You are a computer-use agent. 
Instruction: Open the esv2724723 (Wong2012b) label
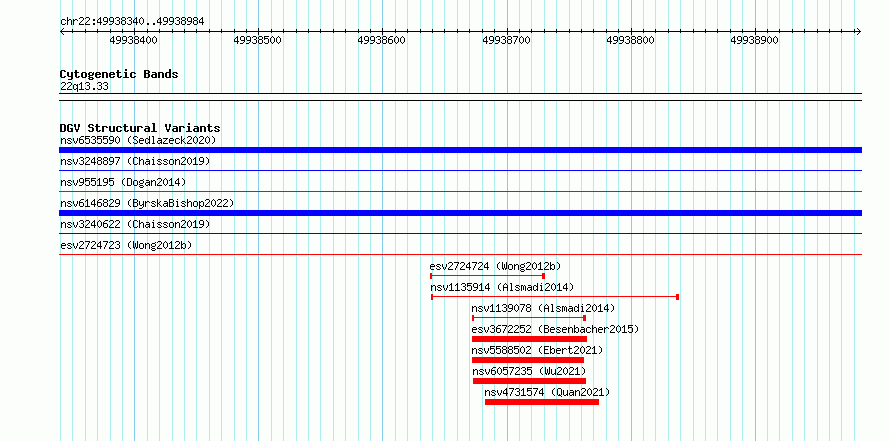(x=126, y=245)
